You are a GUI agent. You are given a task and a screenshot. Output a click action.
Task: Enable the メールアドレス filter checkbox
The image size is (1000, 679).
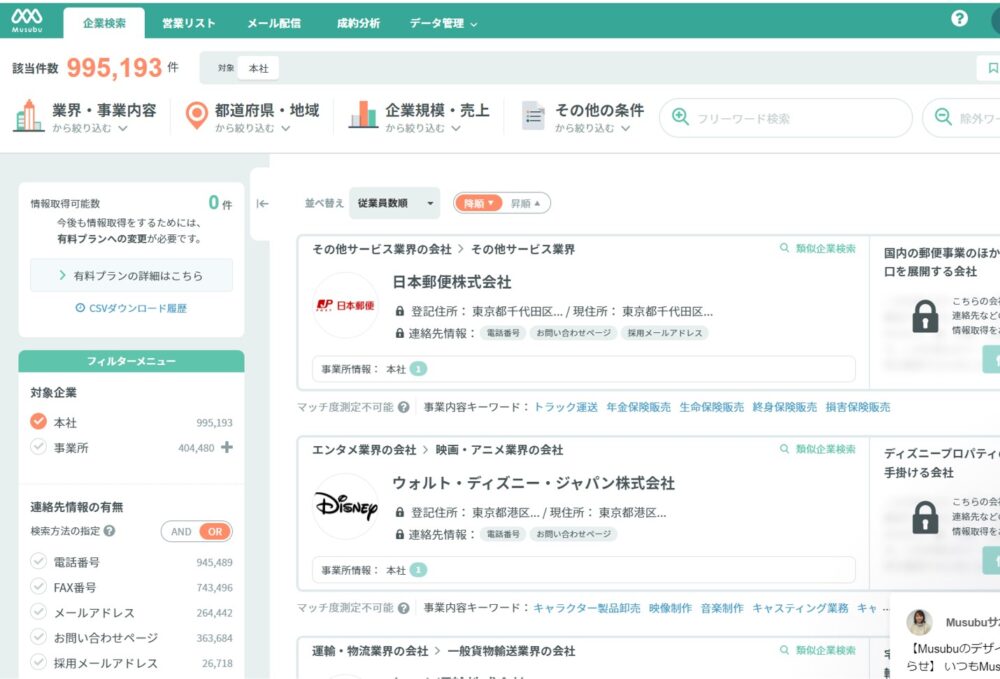[x=38, y=612]
